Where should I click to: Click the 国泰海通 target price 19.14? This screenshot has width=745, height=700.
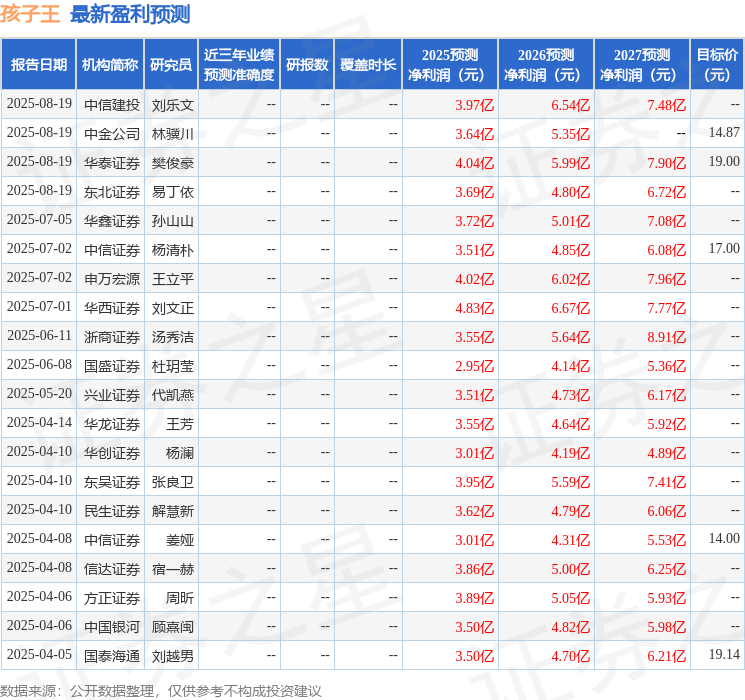[724, 654]
